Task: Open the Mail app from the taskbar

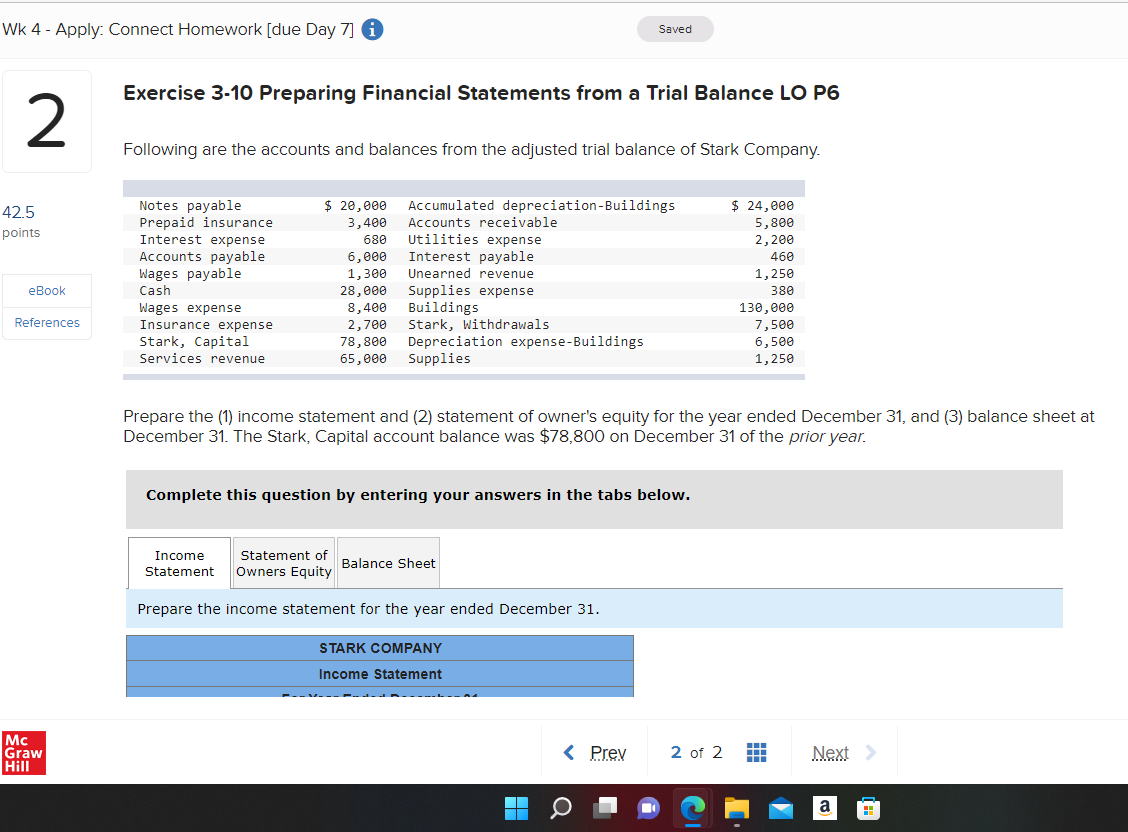Action: point(781,809)
